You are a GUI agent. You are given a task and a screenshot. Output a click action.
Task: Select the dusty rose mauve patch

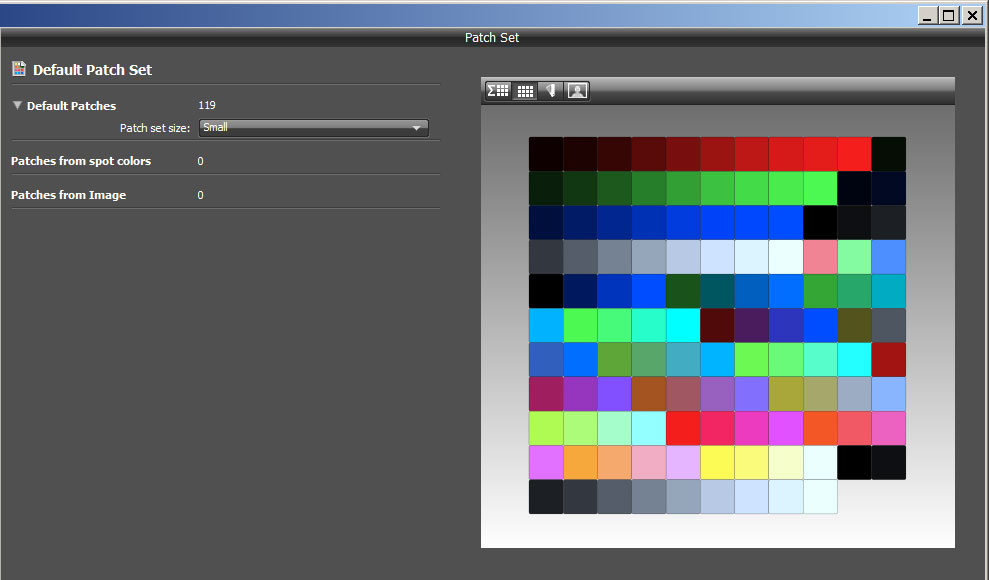[684, 394]
